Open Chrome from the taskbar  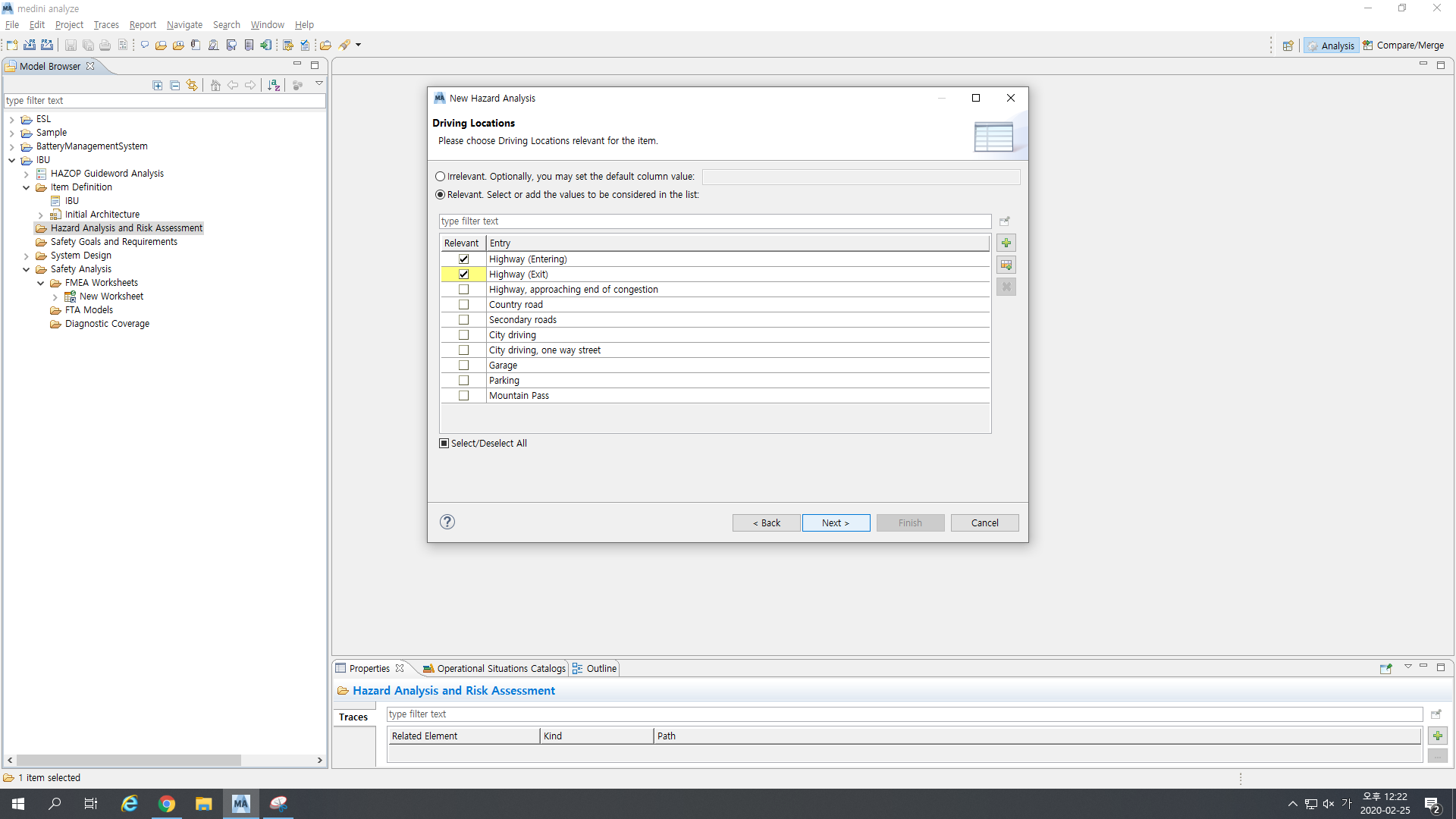point(167,804)
